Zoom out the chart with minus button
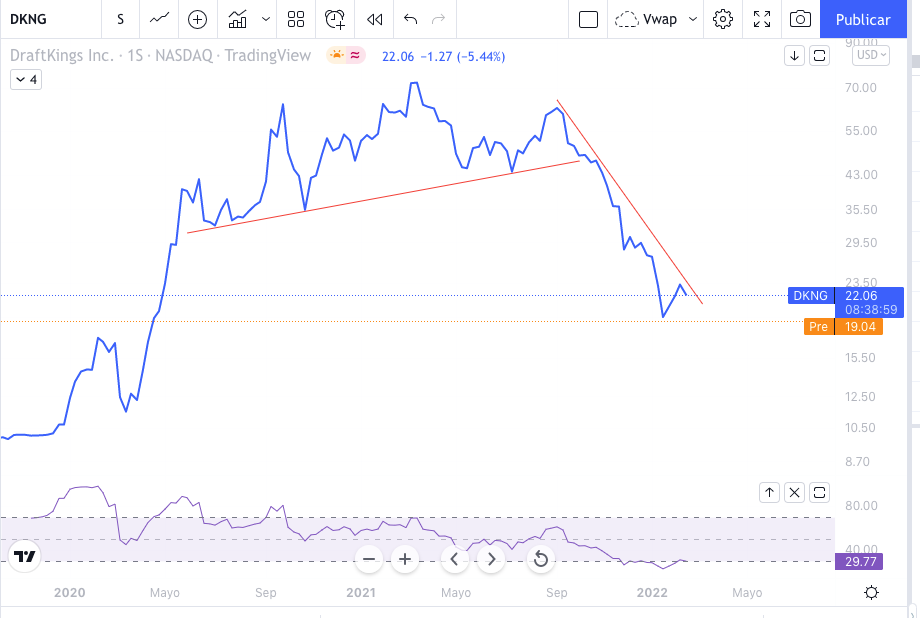 pos(369,559)
